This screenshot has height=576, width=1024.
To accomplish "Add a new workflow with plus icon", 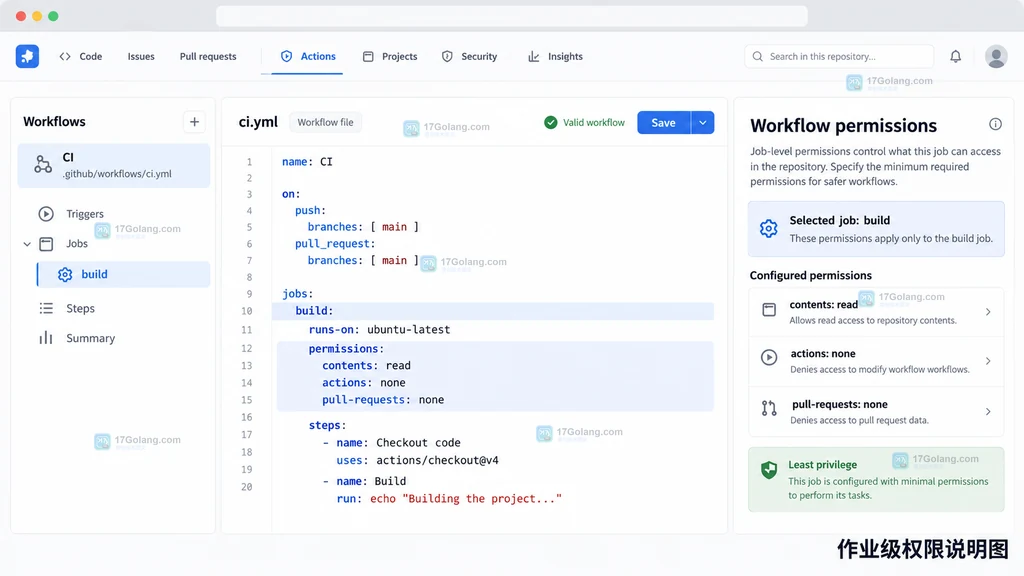I will tap(194, 122).
